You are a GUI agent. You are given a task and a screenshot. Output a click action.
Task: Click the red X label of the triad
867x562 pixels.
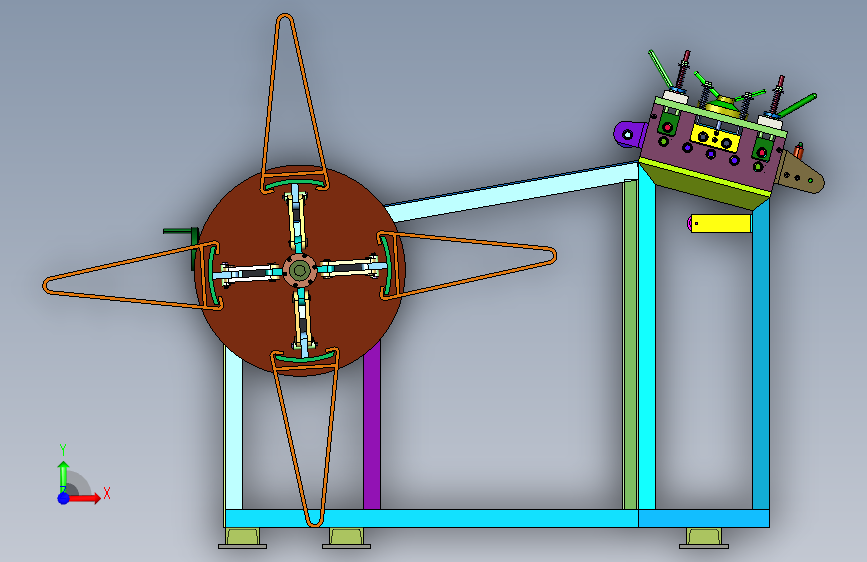(107, 493)
